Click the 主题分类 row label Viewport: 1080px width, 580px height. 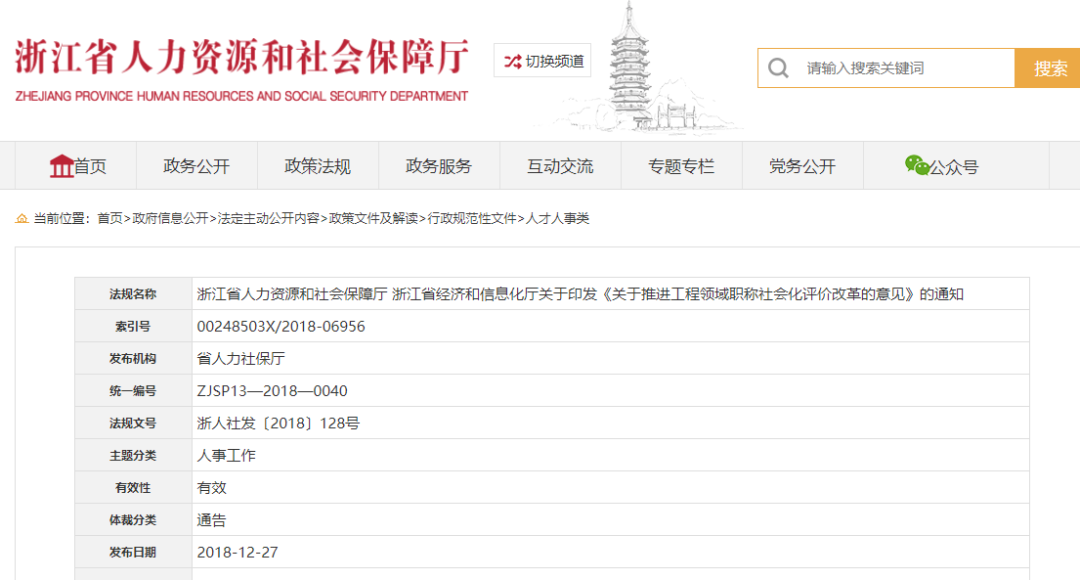point(133,456)
